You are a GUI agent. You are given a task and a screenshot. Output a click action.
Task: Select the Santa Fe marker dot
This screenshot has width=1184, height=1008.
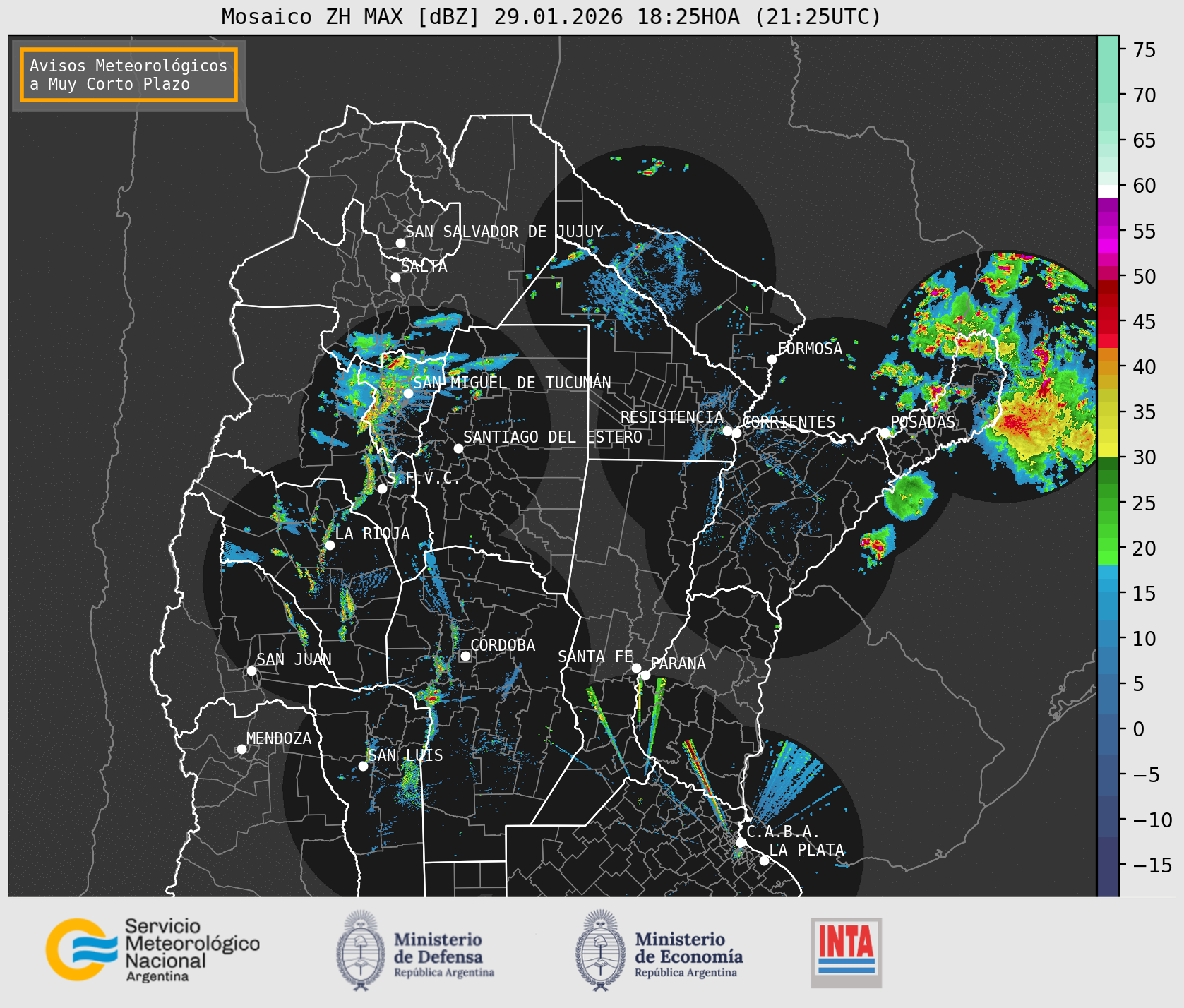[x=636, y=668]
